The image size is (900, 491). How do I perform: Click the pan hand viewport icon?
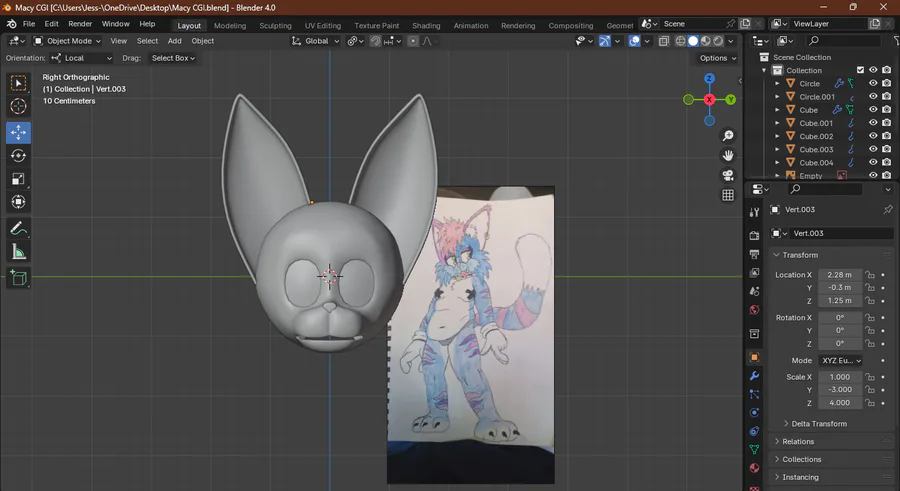point(728,155)
